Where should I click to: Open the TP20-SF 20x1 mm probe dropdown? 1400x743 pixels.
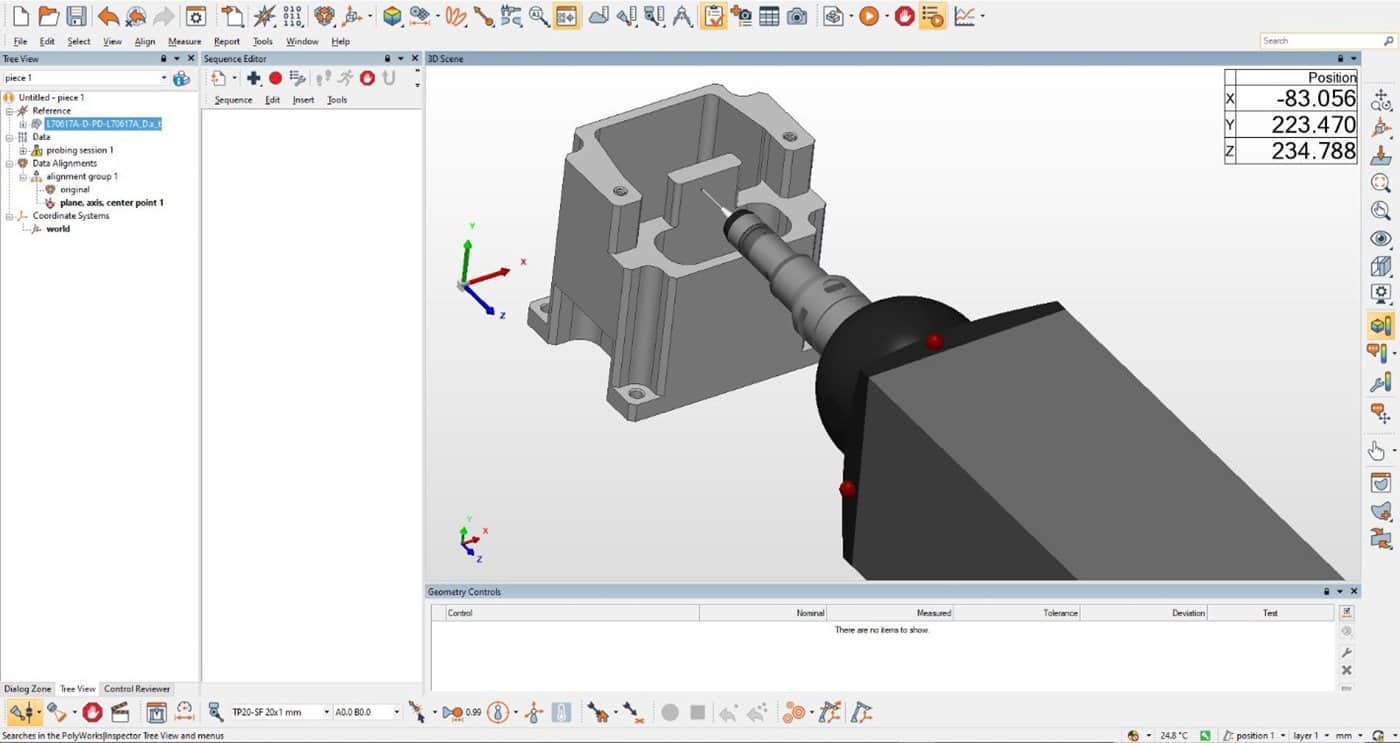[x=326, y=712]
